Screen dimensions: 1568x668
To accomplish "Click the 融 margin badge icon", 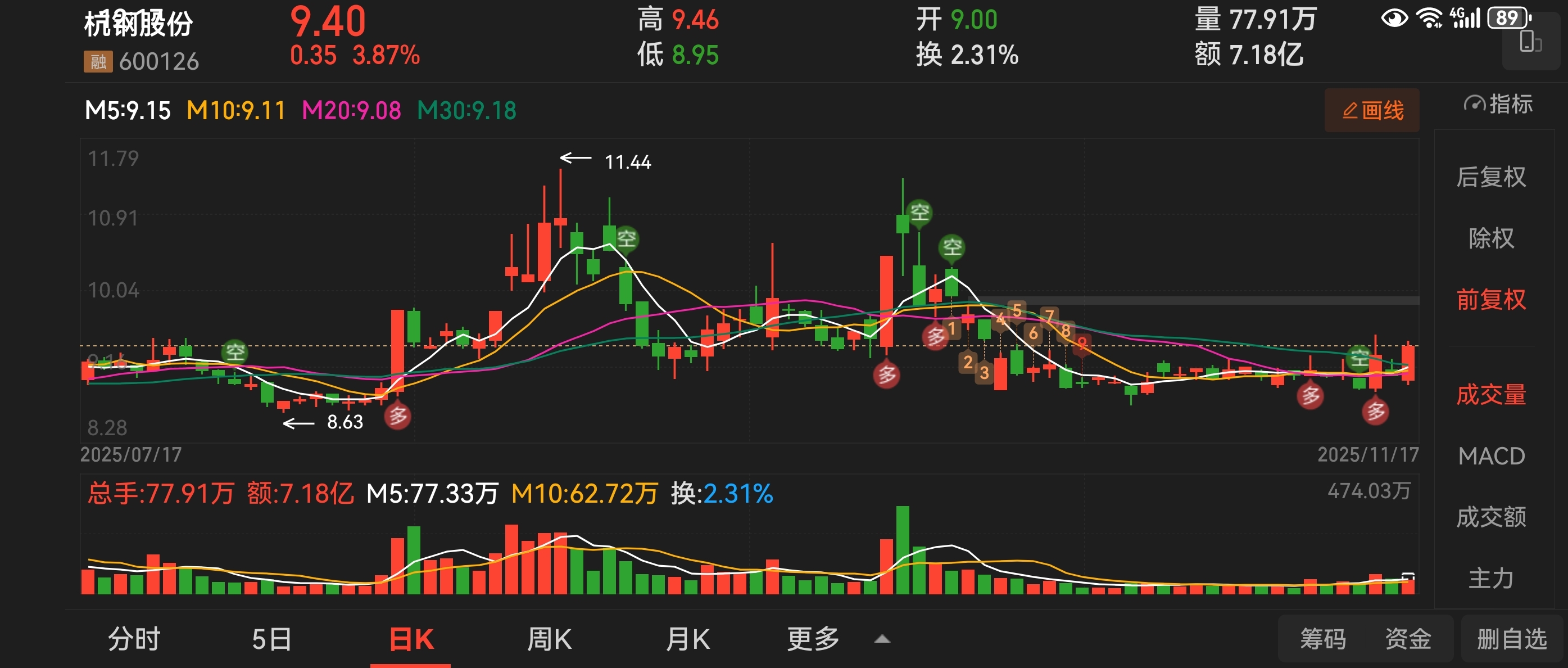I will tap(98, 61).
